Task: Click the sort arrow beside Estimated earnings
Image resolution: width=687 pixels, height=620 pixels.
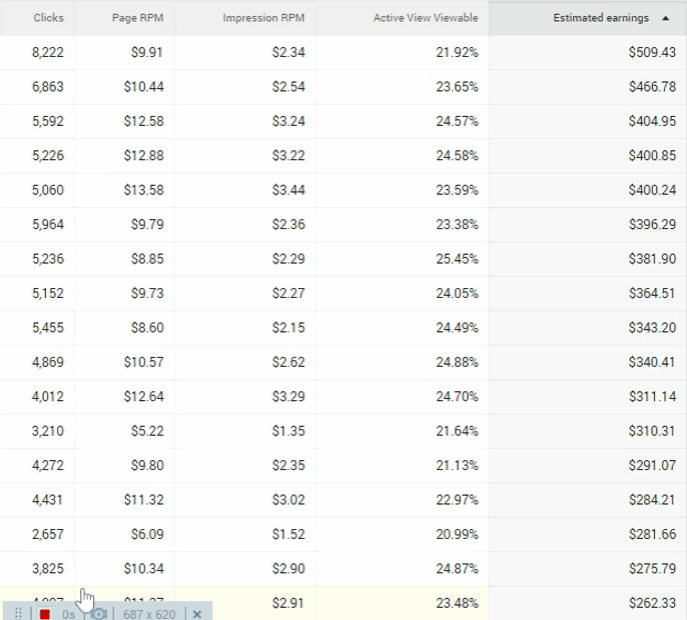Action: [x=666, y=18]
